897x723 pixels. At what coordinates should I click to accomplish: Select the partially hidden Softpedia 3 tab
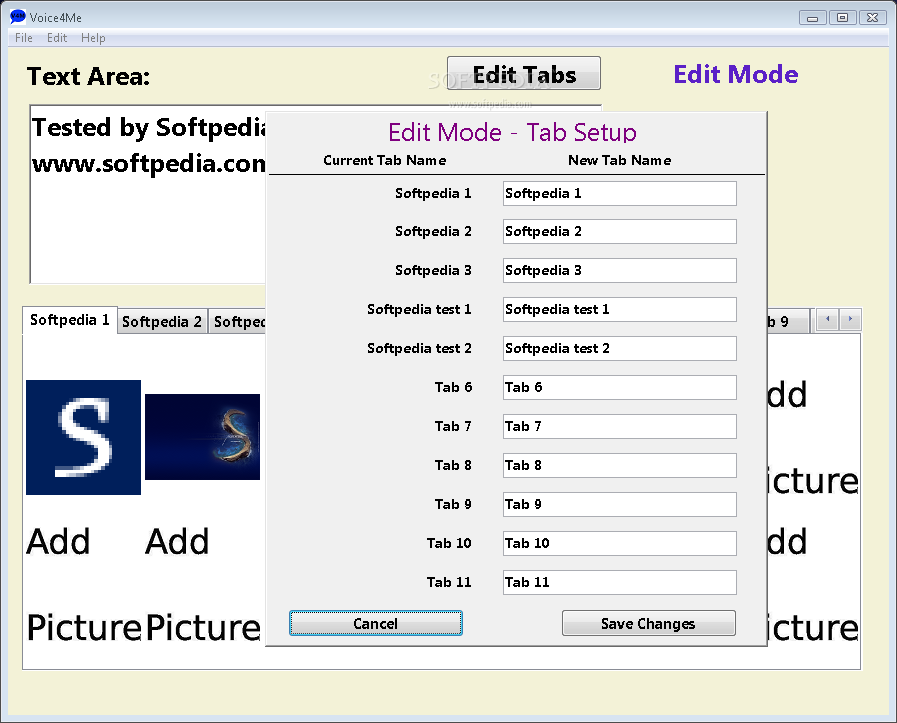[238, 321]
